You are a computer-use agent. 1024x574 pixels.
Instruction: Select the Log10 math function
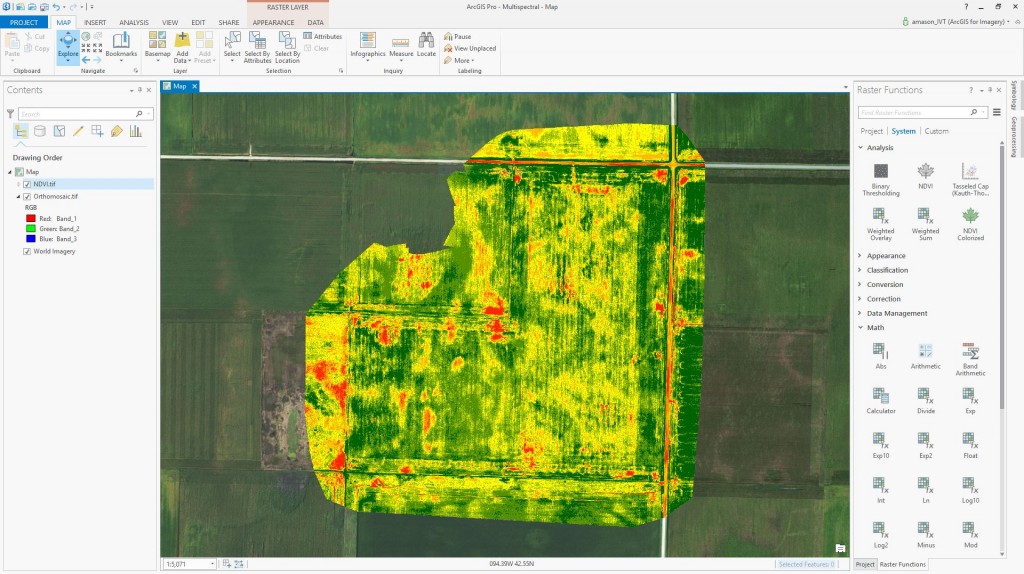pyautogui.click(x=970, y=490)
